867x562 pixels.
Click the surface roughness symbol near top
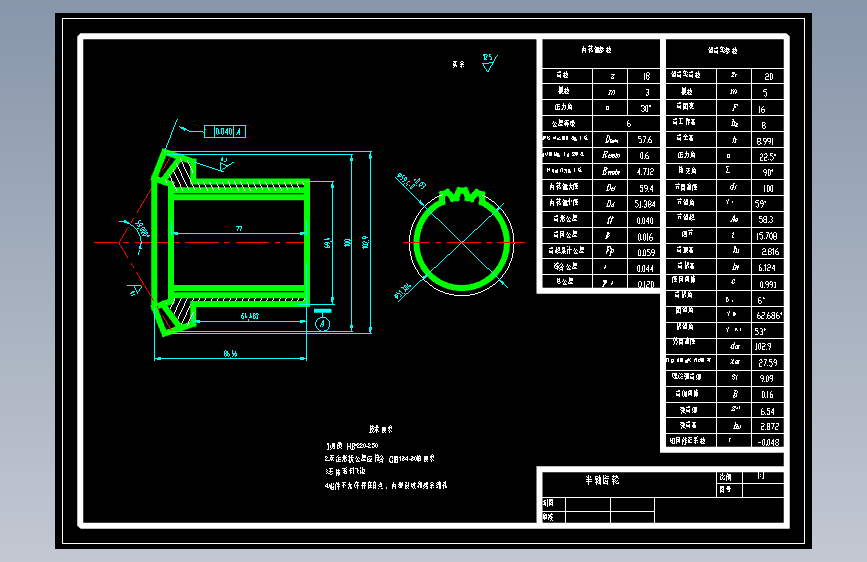point(489,63)
